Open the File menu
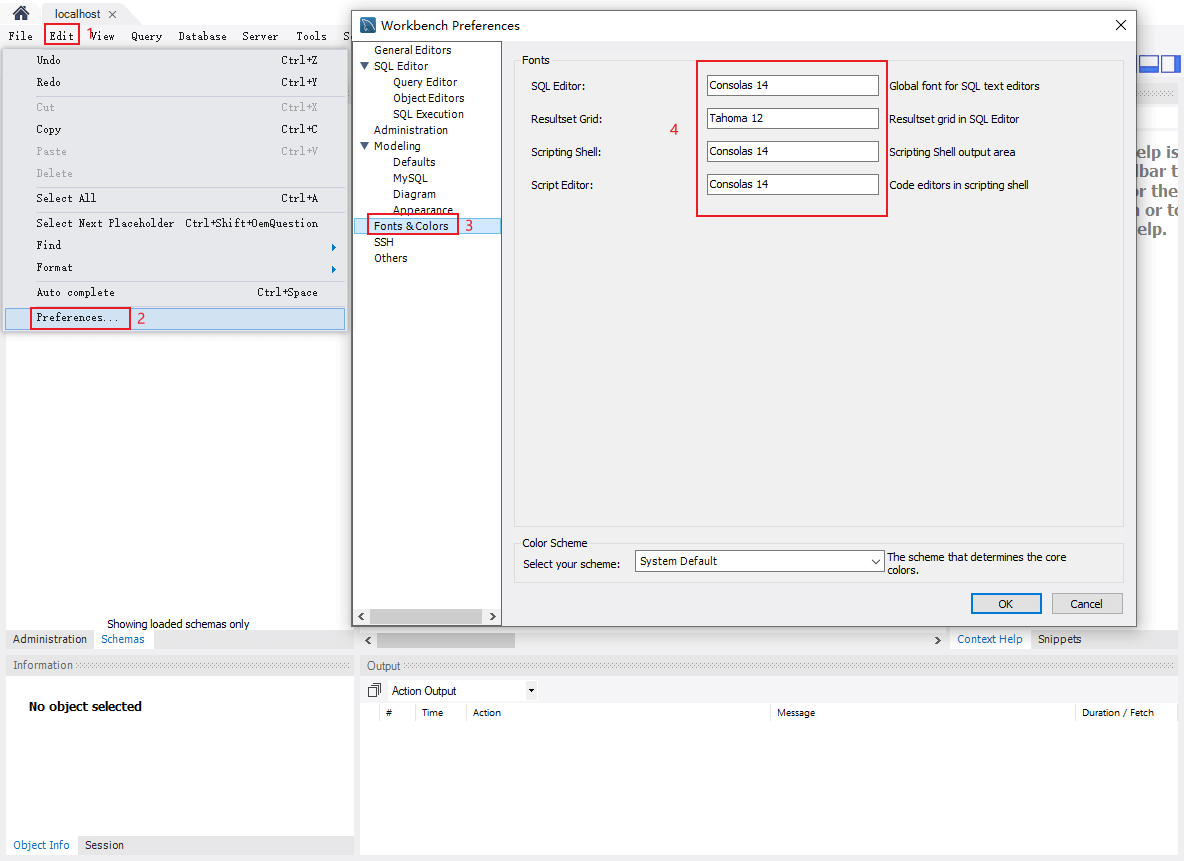1184x861 pixels. coord(20,35)
